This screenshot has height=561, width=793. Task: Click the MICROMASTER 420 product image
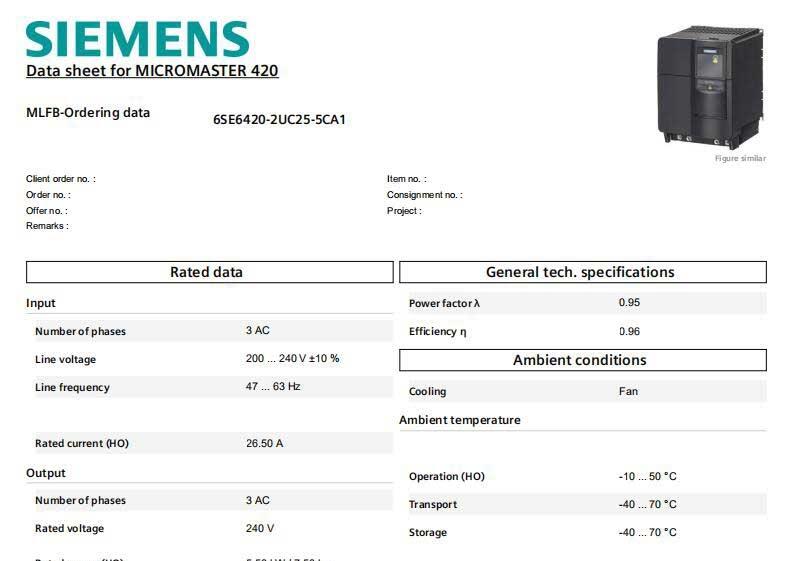pos(711,87)
